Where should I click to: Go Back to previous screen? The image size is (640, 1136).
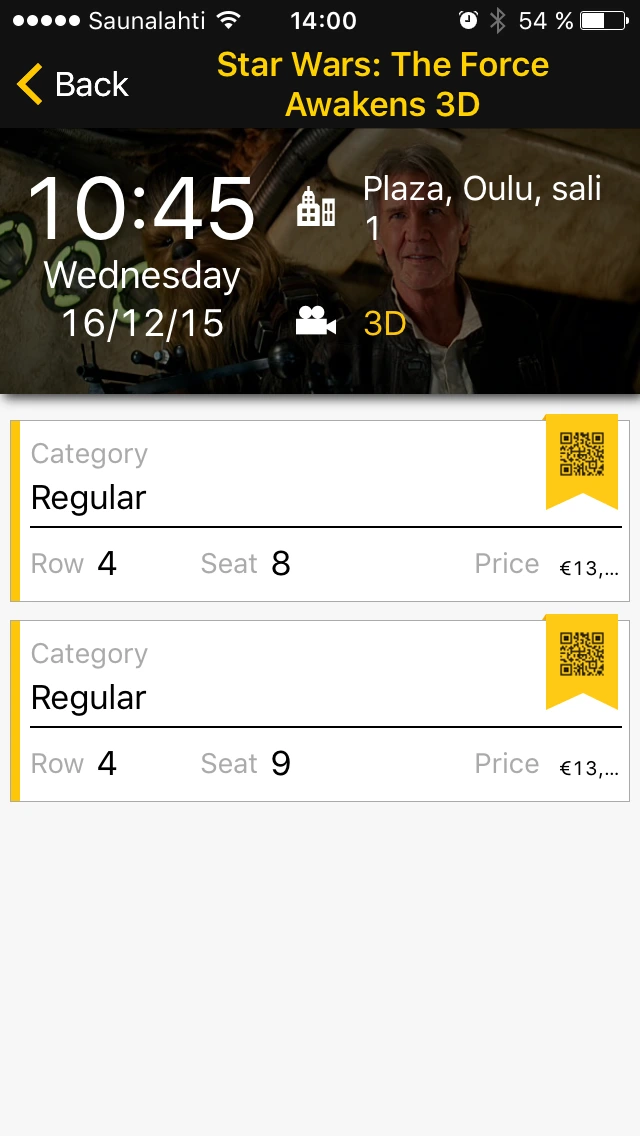pyautogui.click(x=72, y=84)
